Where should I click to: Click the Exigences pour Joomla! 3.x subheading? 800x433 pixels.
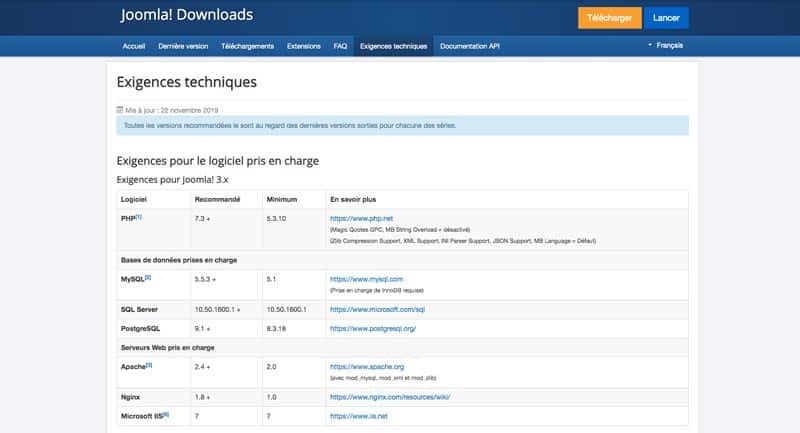[x=172, y=180]
